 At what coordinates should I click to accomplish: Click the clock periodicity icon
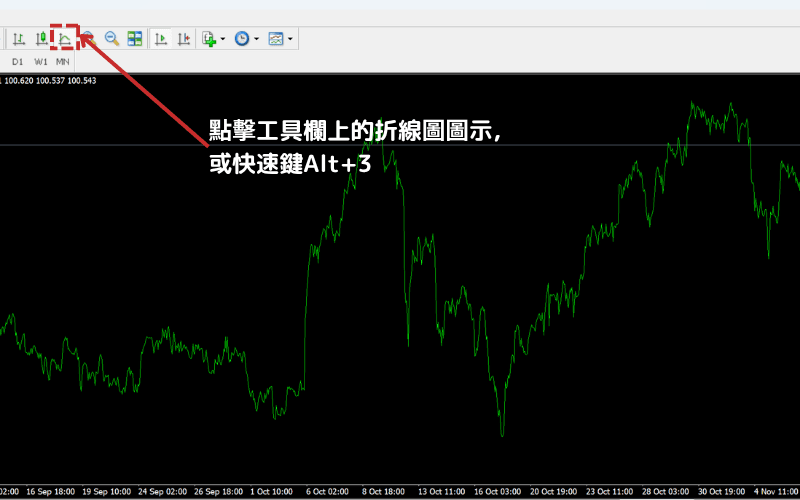click(x=242, y=39)
